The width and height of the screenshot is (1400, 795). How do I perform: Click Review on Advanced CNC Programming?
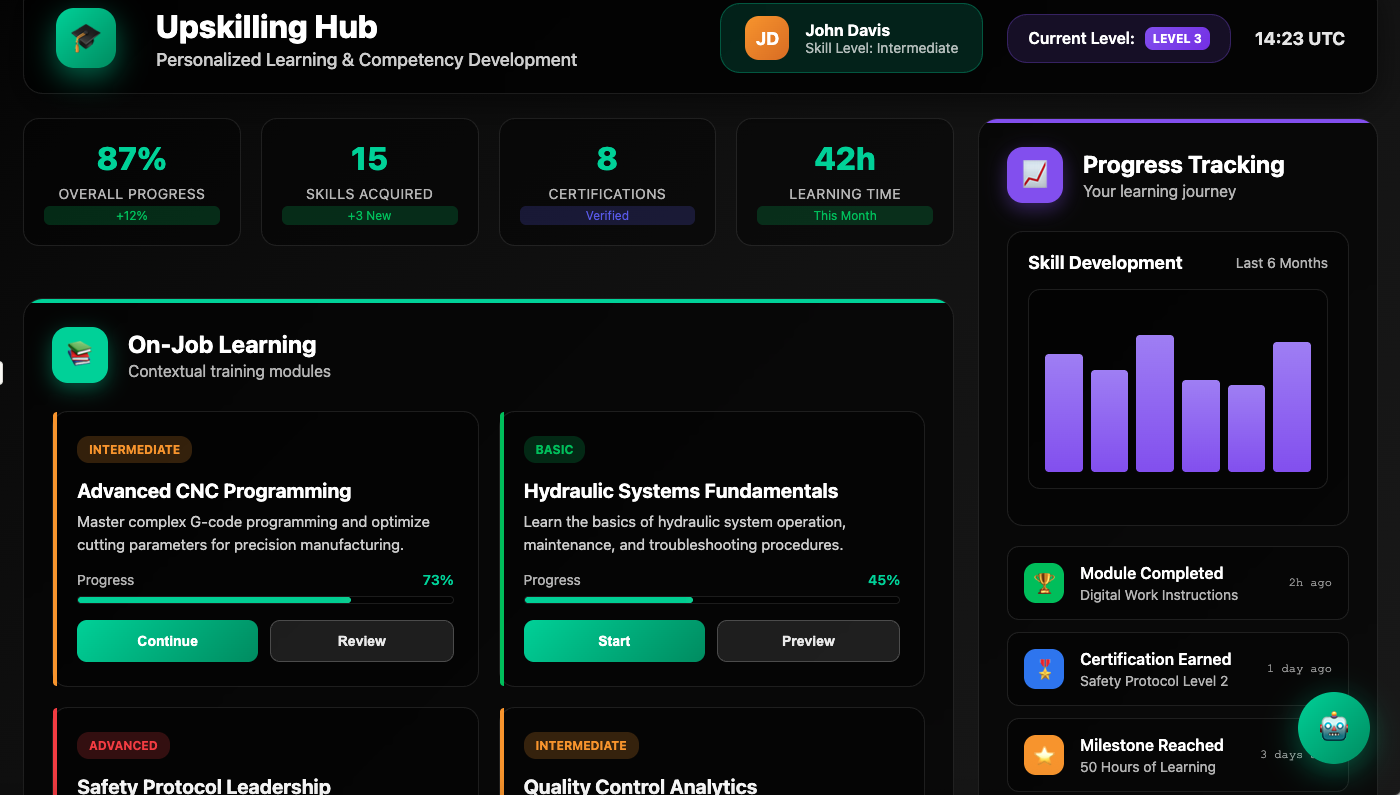coord(361,641)
